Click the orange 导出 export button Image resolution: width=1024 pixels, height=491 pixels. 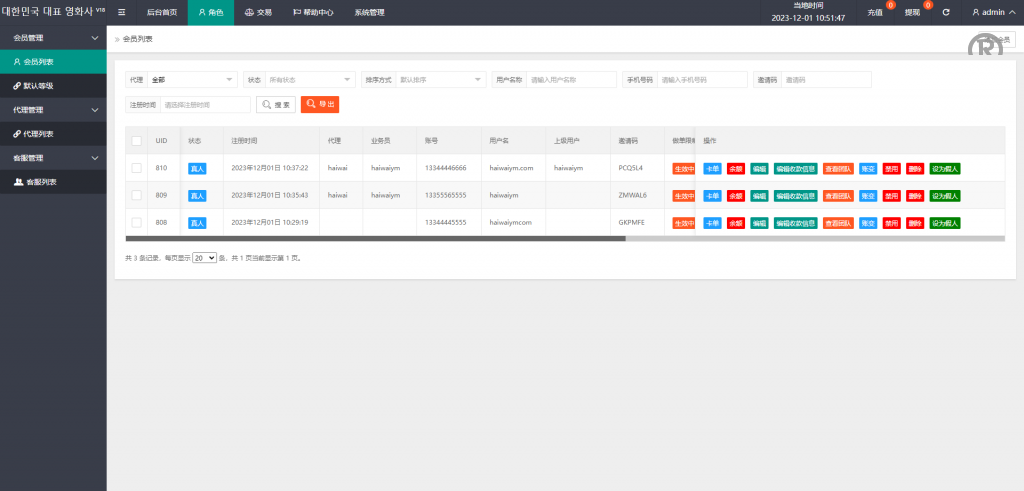tap(320, 104)
